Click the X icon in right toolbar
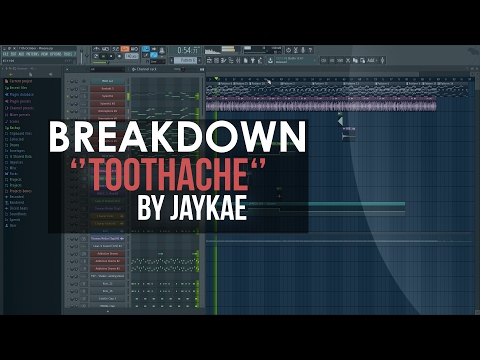The image size is (480, 360). click(x=348, y=60)
